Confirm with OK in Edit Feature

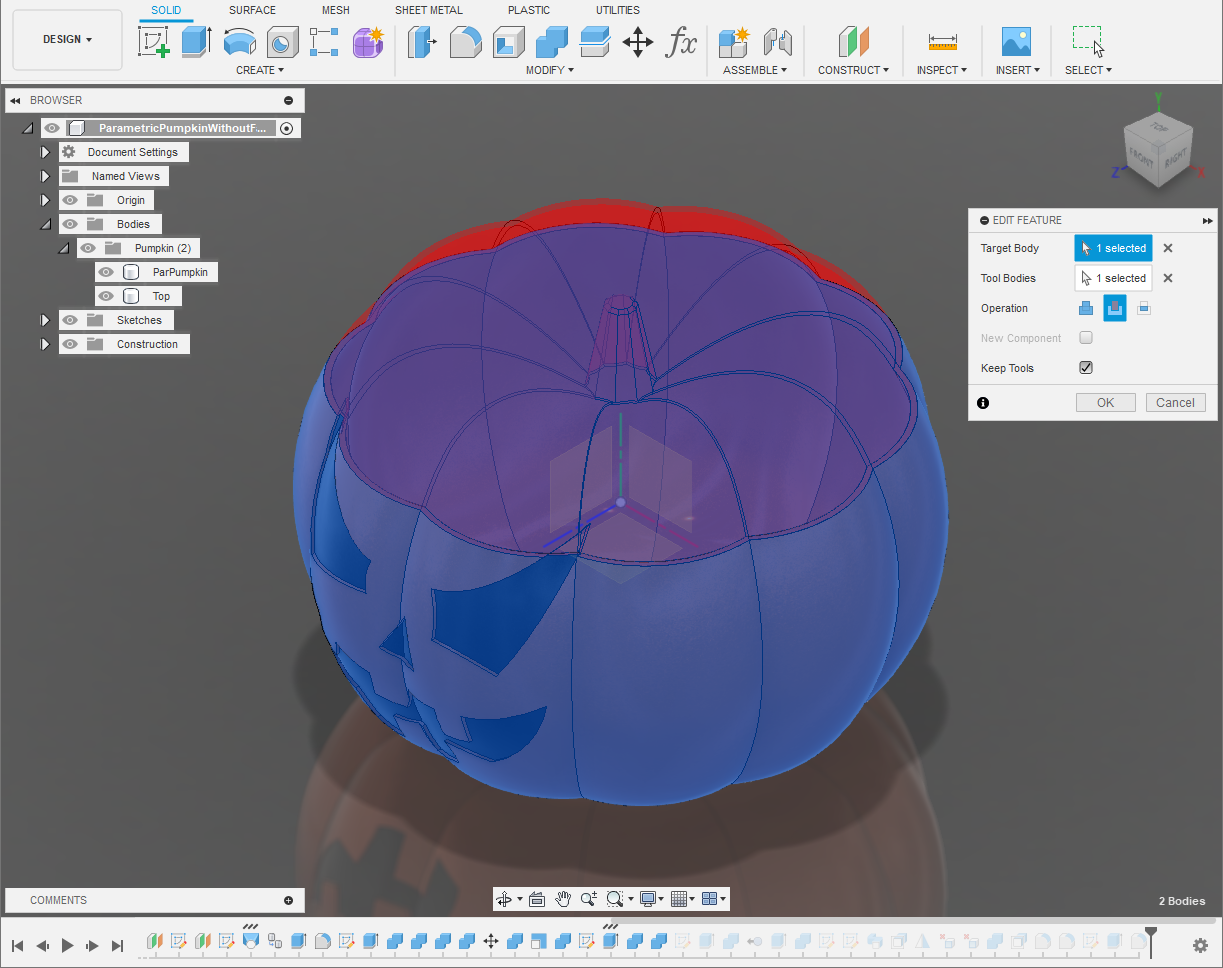click(x=1106, y=403)
